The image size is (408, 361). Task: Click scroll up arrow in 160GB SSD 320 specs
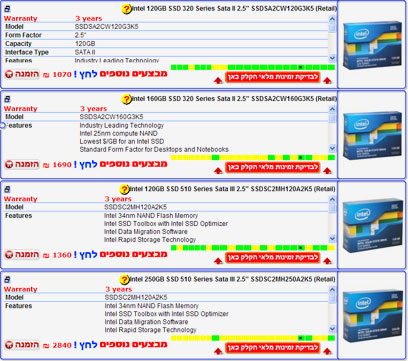332,109
